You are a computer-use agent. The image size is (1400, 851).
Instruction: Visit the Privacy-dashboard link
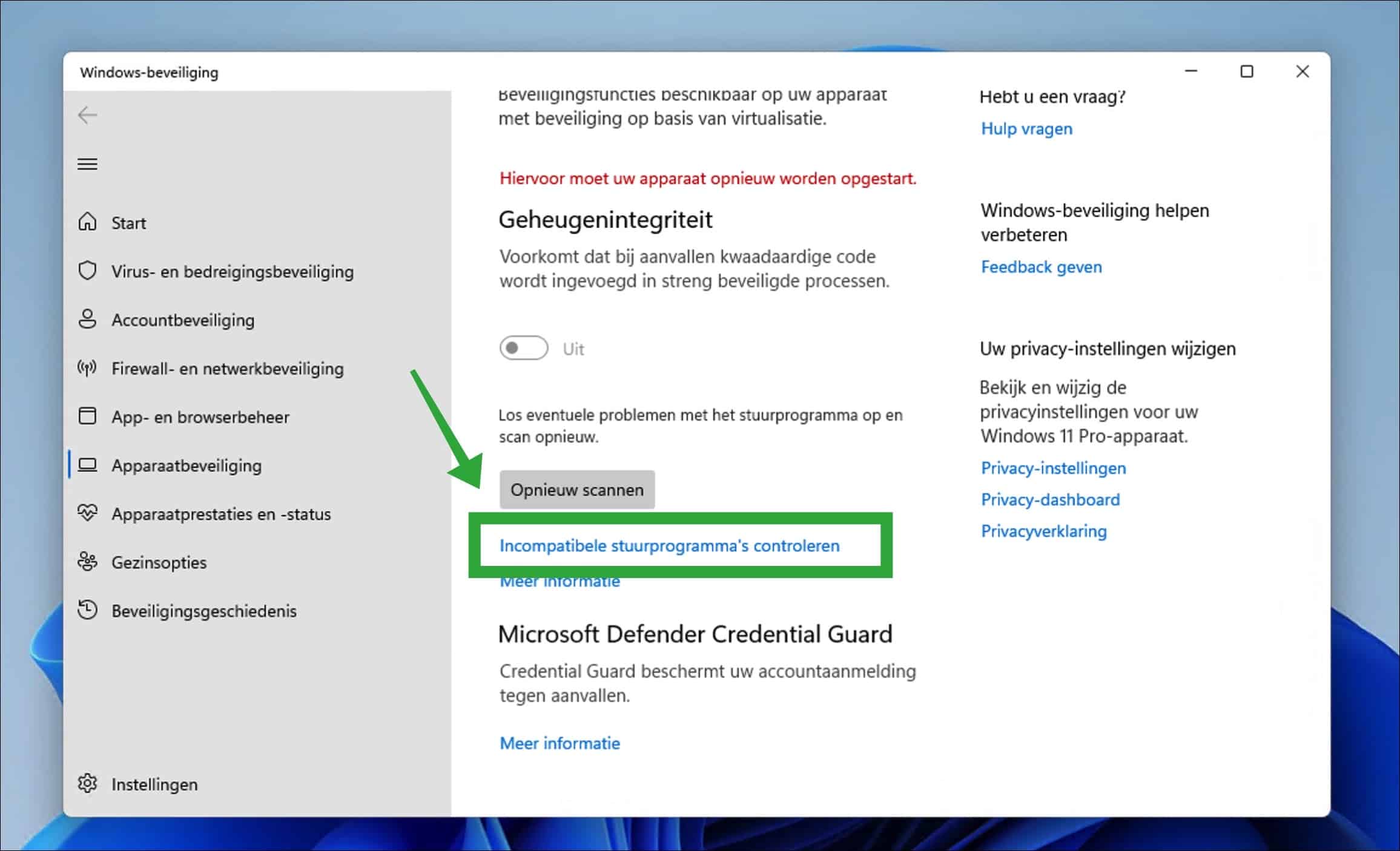pyautogui.click(x=1051, y=499)
